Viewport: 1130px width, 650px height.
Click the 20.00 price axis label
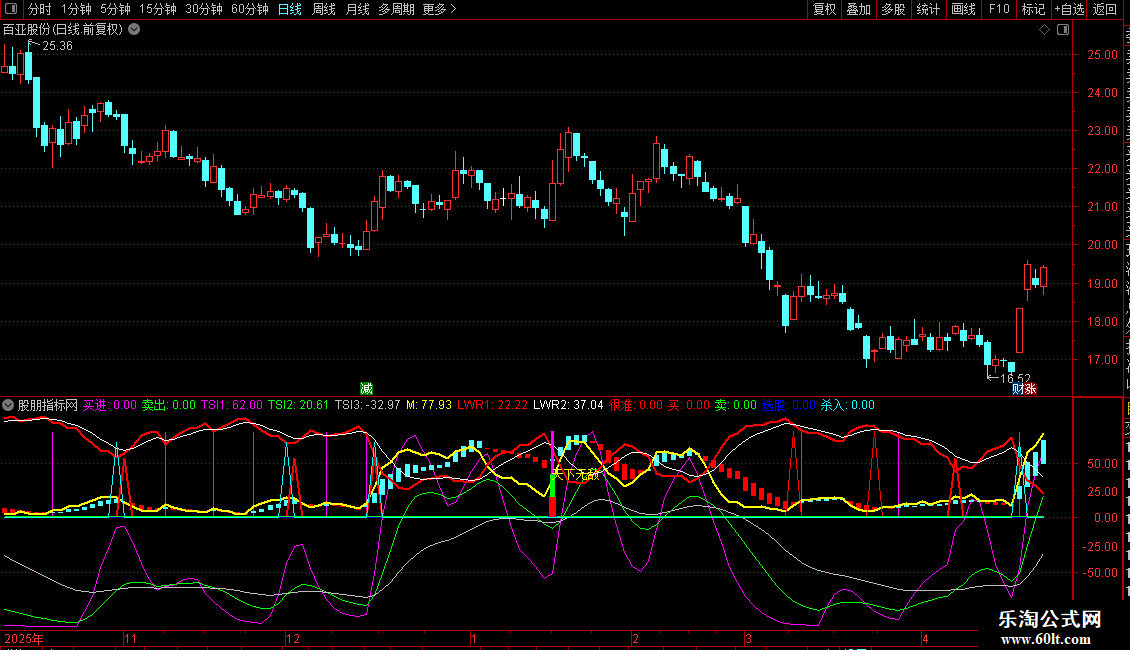point(1103,245)
